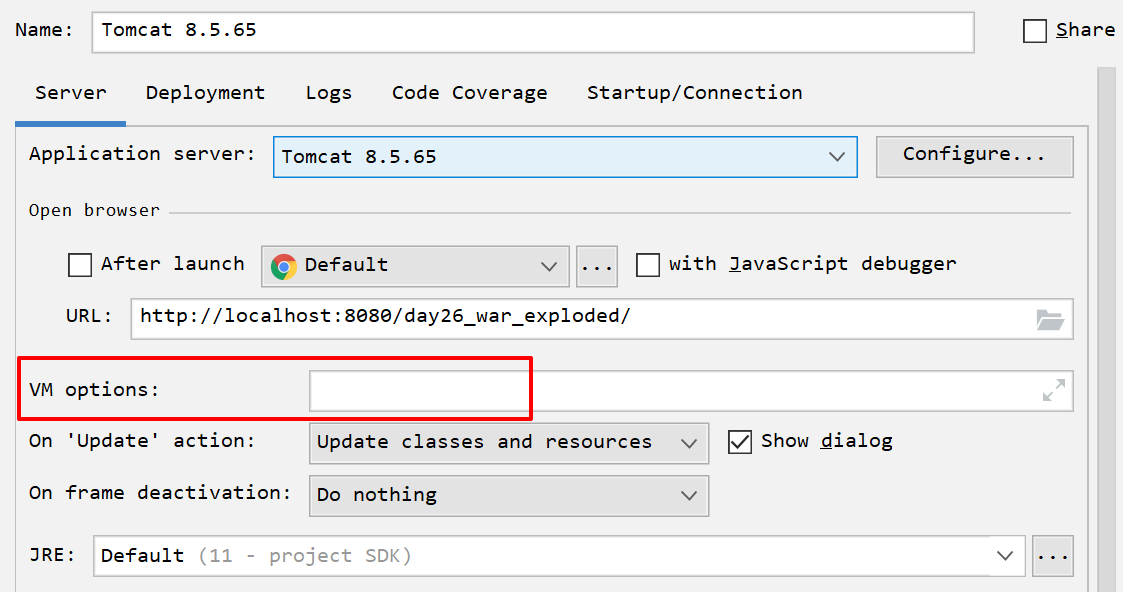Screen dimensions: 1123x592
Task: Uncheck the Show dialog checkbox
Action: 740,442
